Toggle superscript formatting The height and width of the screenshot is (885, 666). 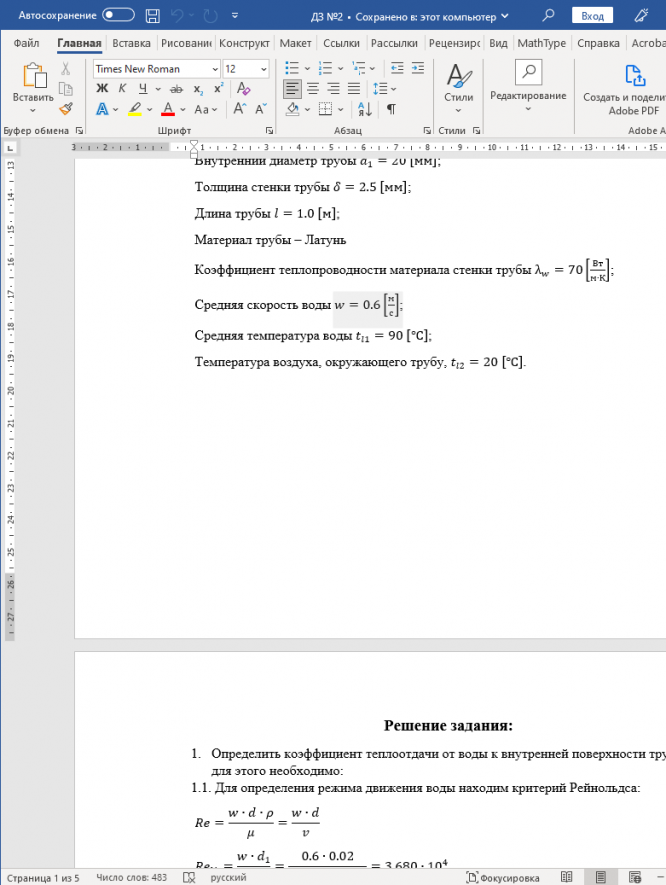pos(218,89)
